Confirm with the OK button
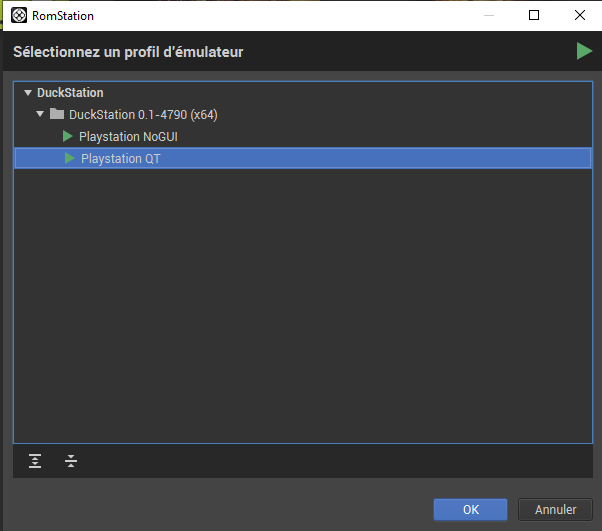The width and height of the screenshot is (602, 531). [x=470, y=509]
